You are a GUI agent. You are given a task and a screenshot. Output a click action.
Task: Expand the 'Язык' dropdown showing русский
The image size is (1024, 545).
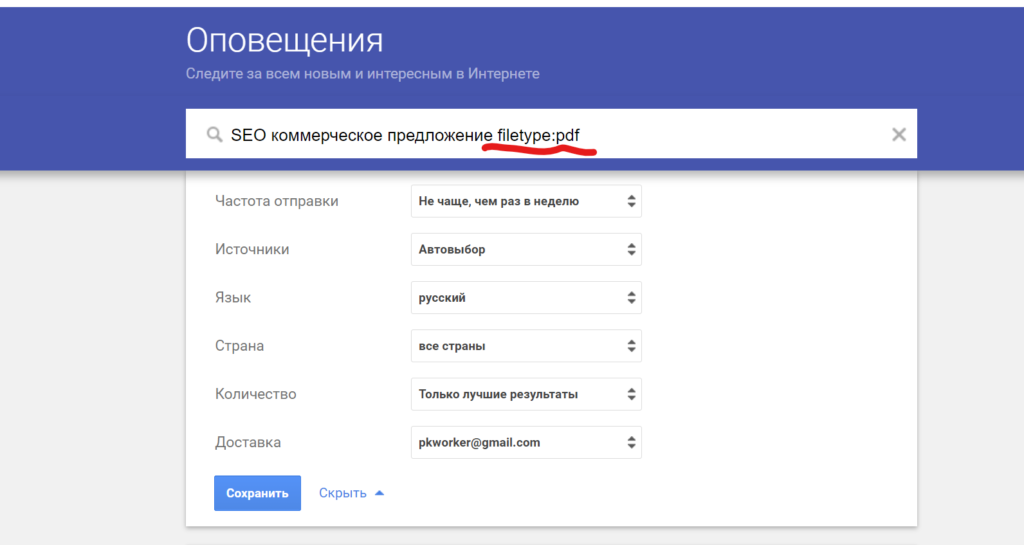(x=525, y=298)
